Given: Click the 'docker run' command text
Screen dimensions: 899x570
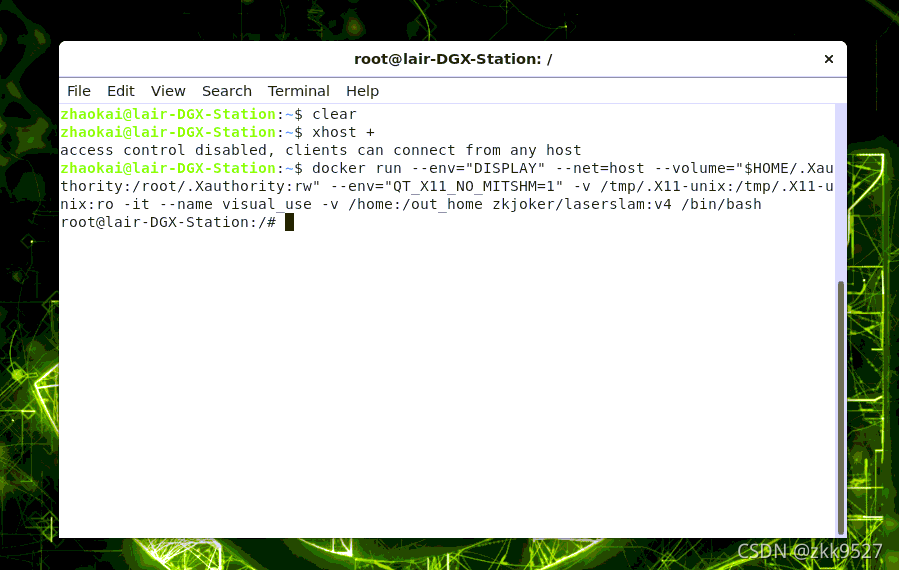Looking at the screenshot, I should [357, 168].
